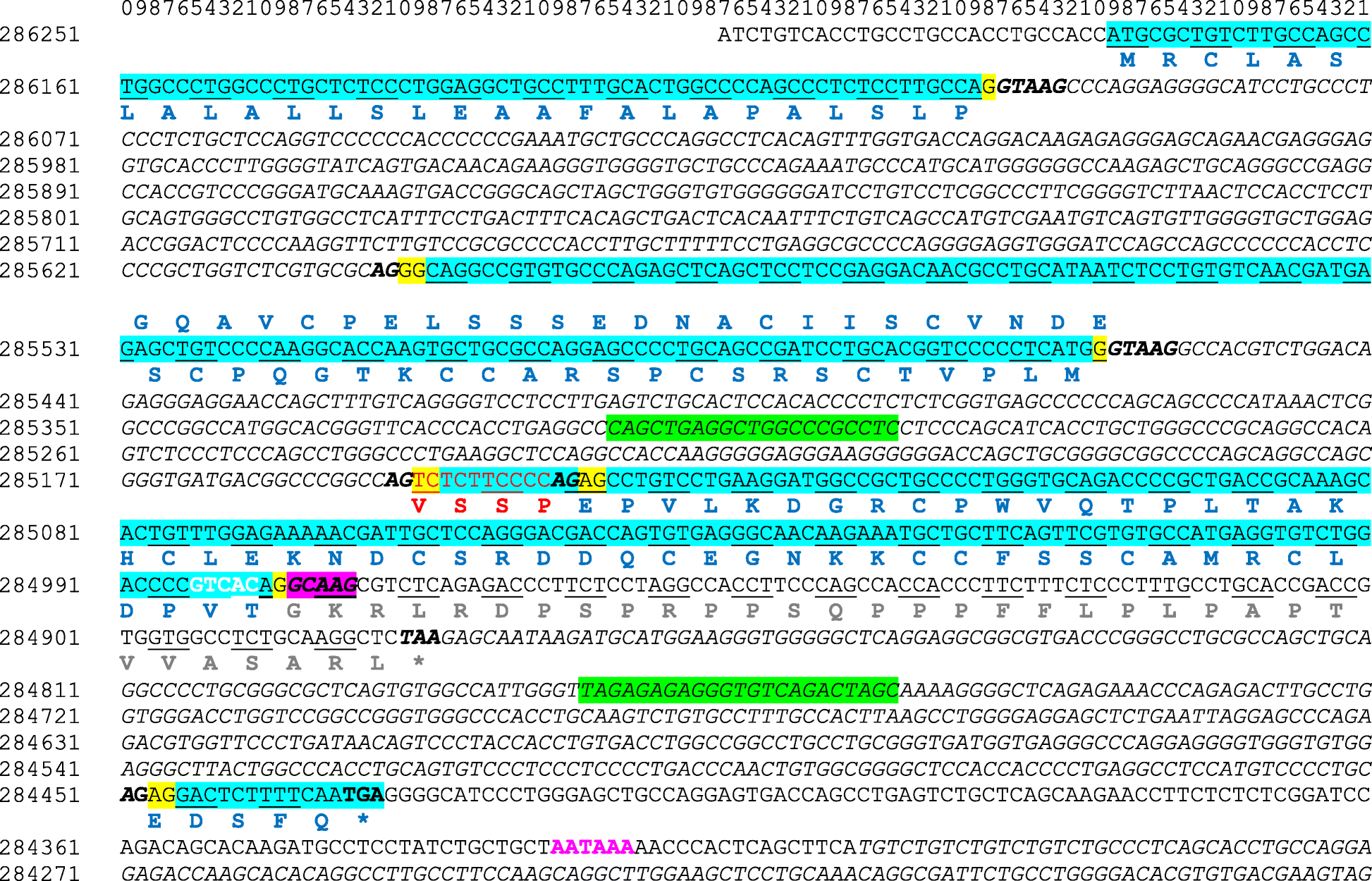Viewport: 1372px width, 881px height.
Task: Click the bold AG acceptor on line 285621
Action: pyautogui.click(x=384, y=271)
